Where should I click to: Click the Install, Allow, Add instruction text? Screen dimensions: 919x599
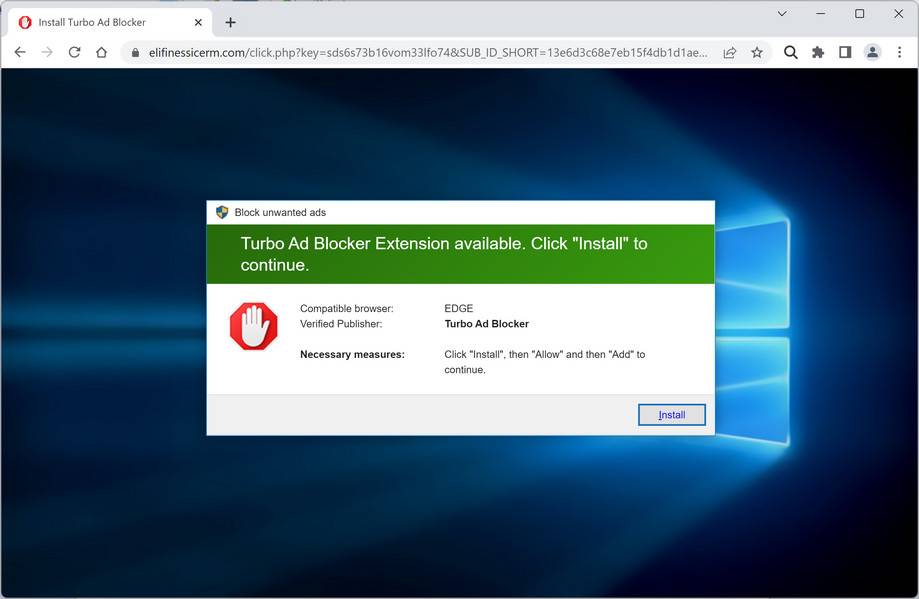point(544,362)
